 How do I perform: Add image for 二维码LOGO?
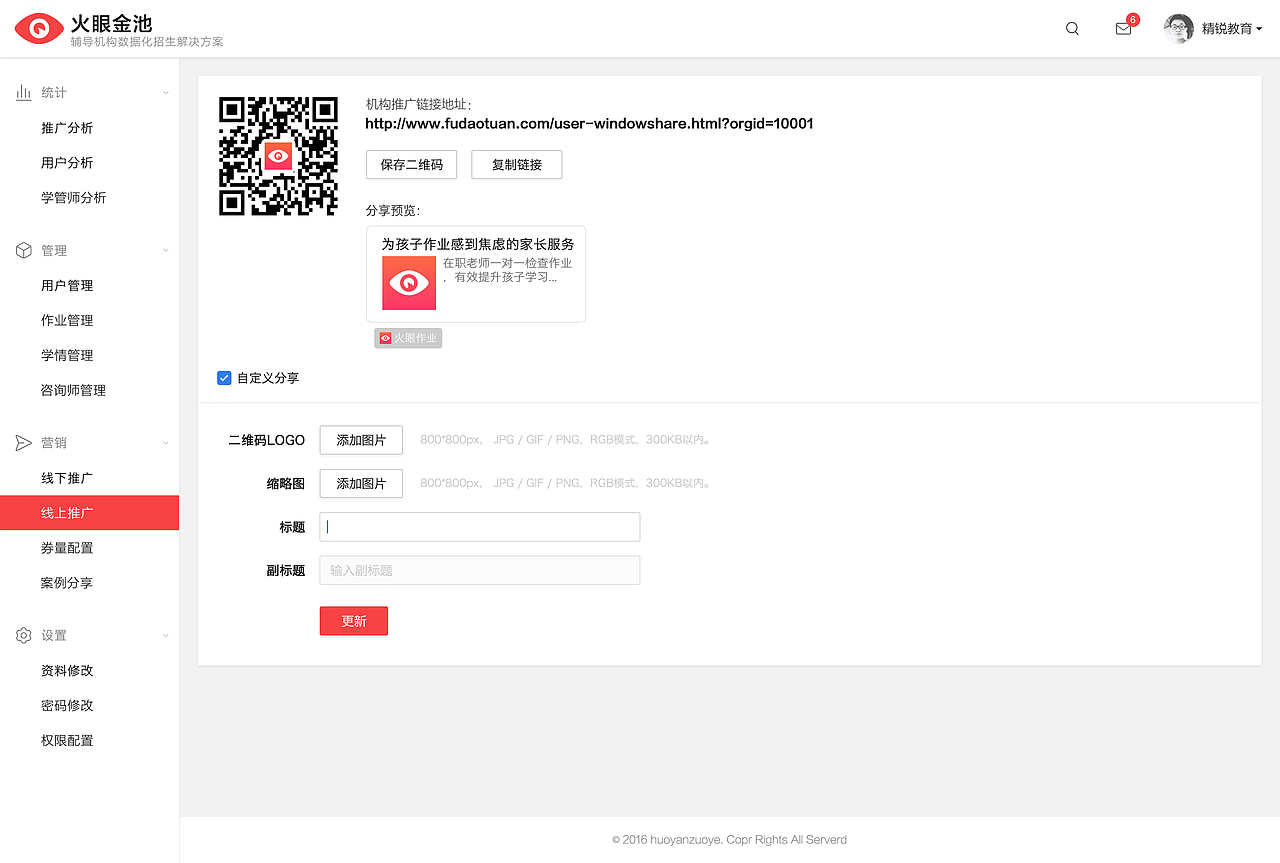click(x=361, y=440)
